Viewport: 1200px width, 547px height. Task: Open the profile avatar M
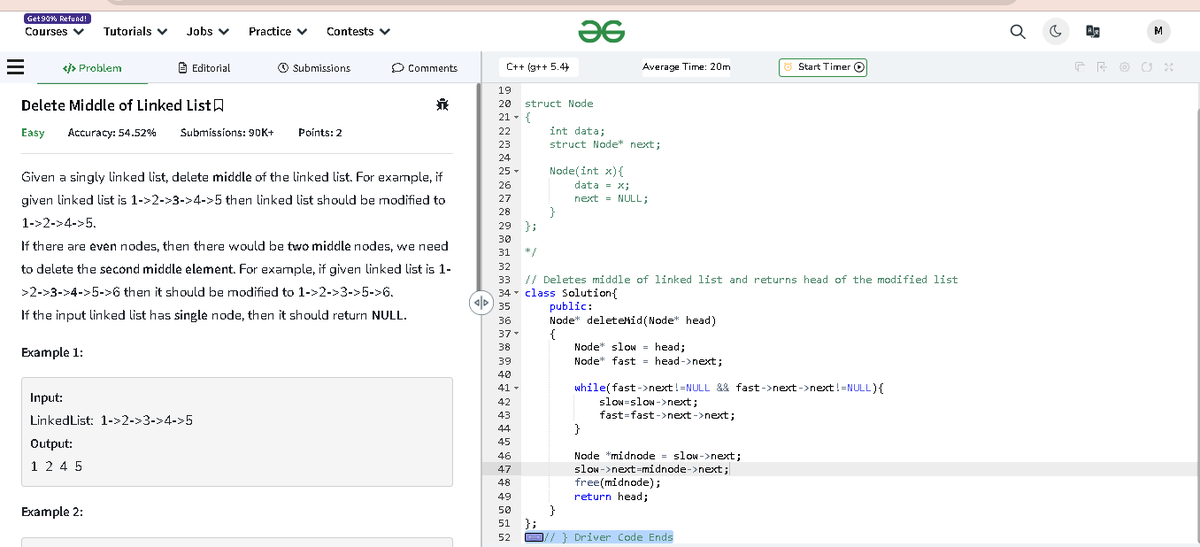point(1157,32)
